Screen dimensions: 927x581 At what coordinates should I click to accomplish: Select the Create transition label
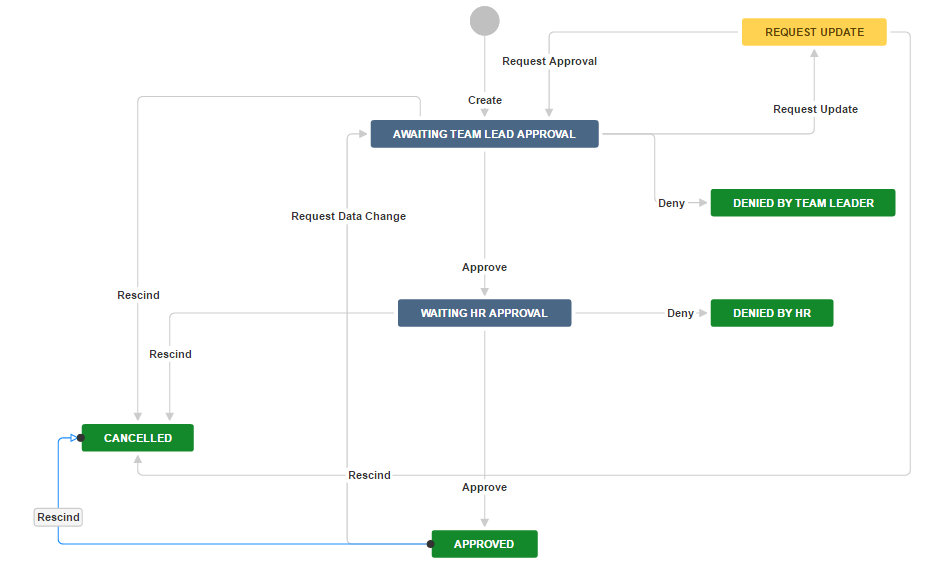485,100
